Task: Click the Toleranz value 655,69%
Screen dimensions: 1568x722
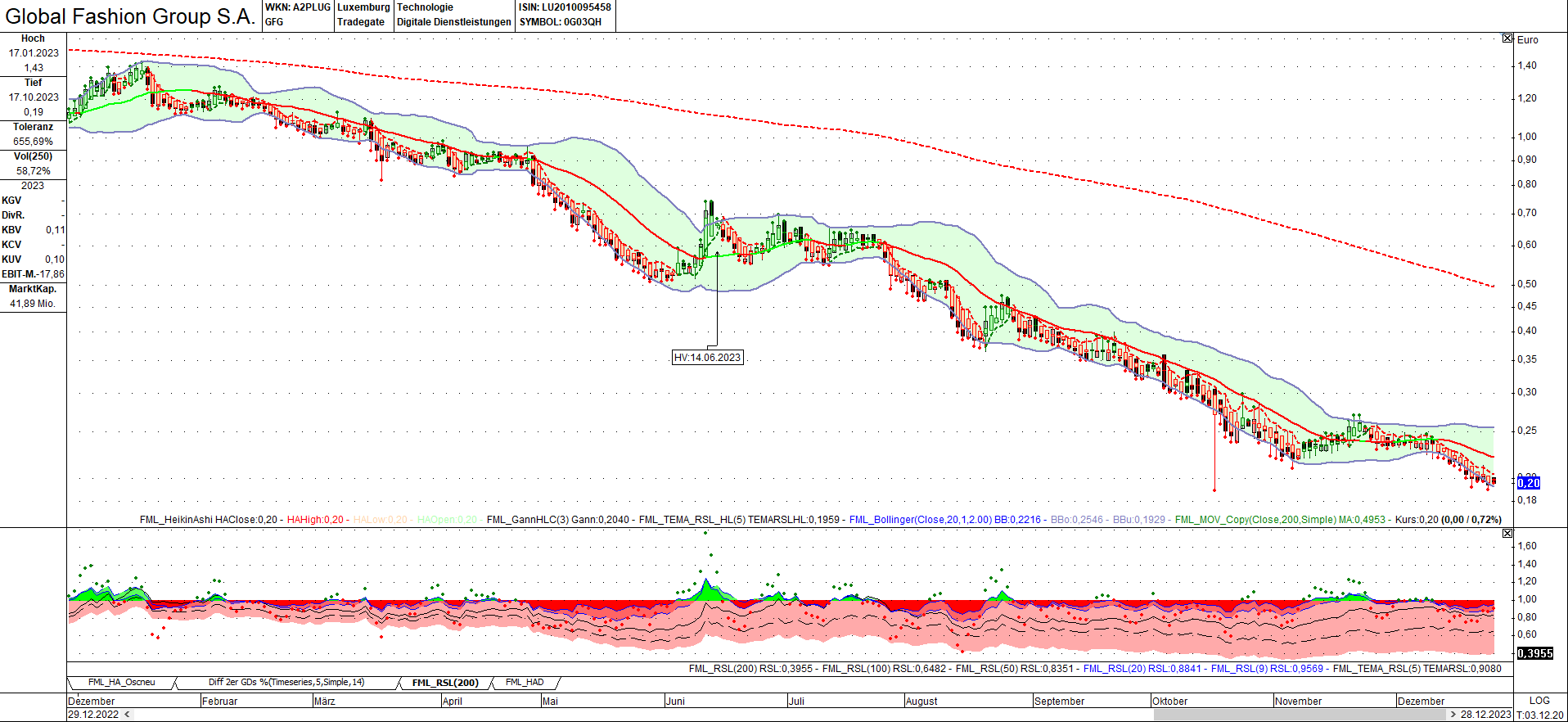Action: [34, 142]
